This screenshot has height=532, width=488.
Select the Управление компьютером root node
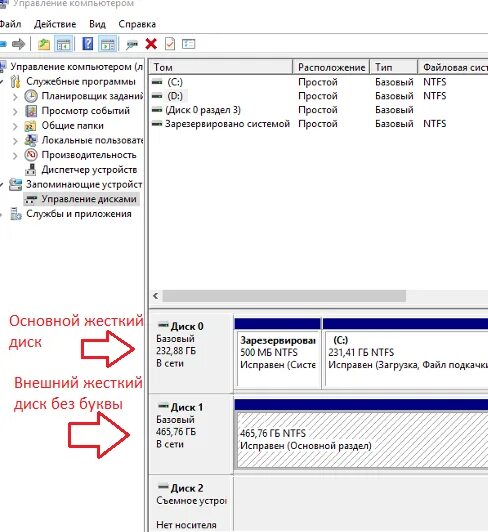tap(76, 67)
